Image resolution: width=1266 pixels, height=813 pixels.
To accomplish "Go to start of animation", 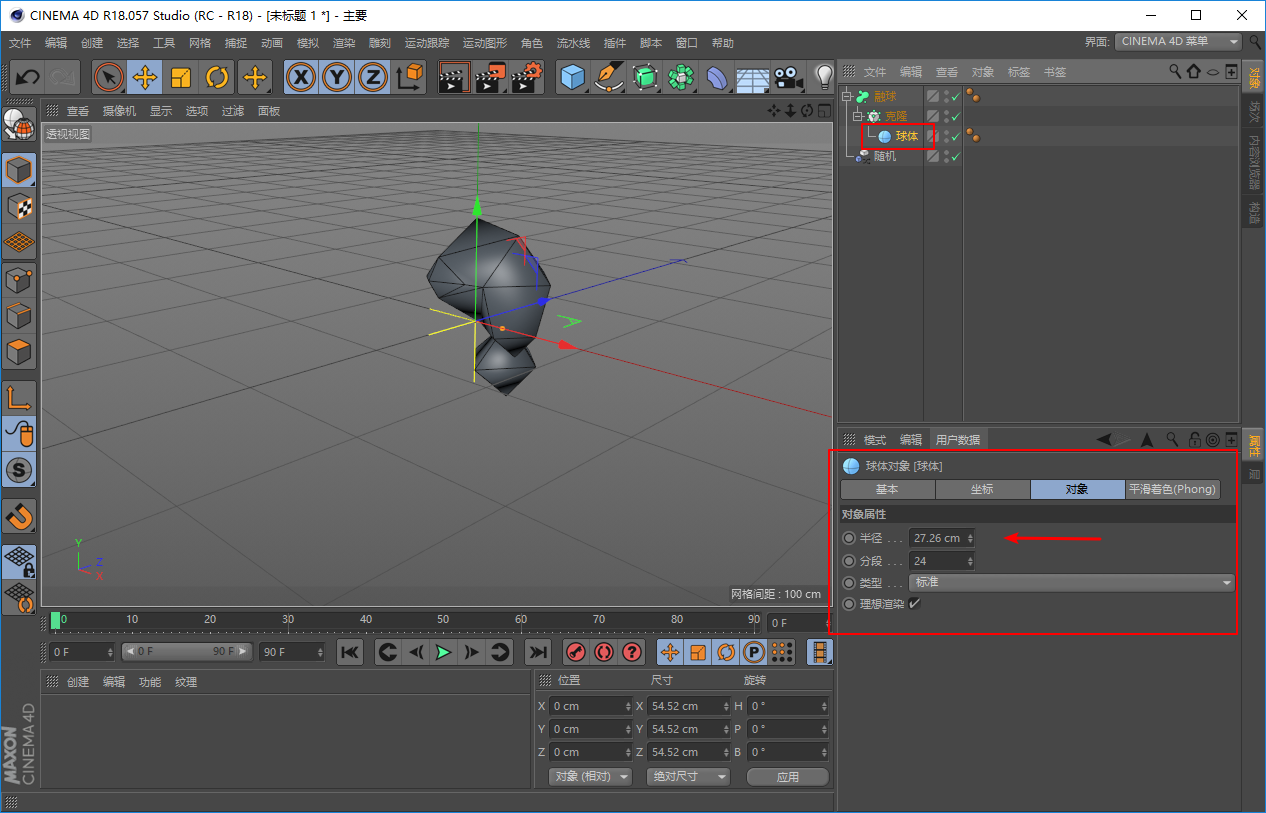I will [349, 652].
